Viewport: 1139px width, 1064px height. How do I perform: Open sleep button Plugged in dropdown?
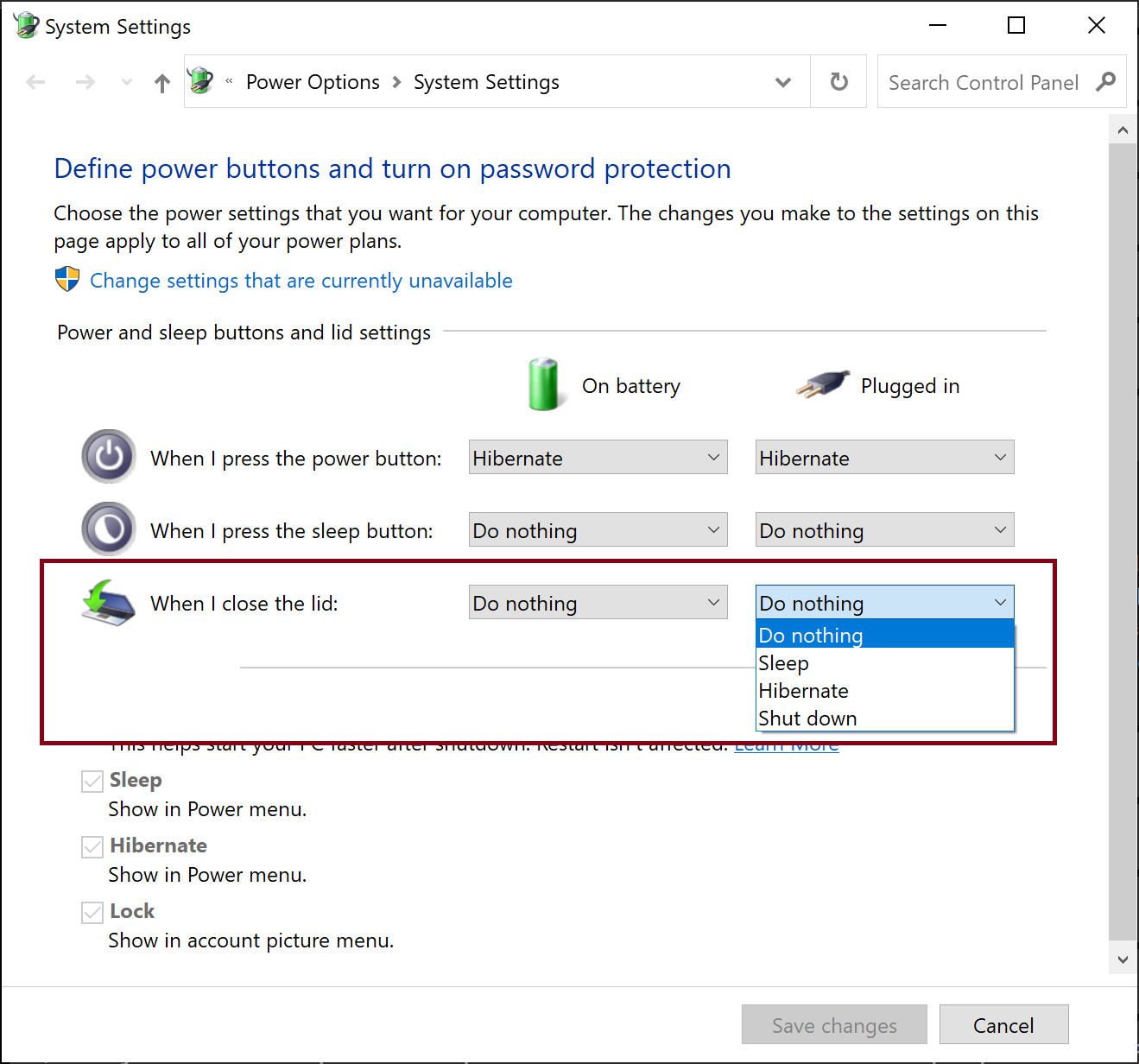[x=884, y=530]
